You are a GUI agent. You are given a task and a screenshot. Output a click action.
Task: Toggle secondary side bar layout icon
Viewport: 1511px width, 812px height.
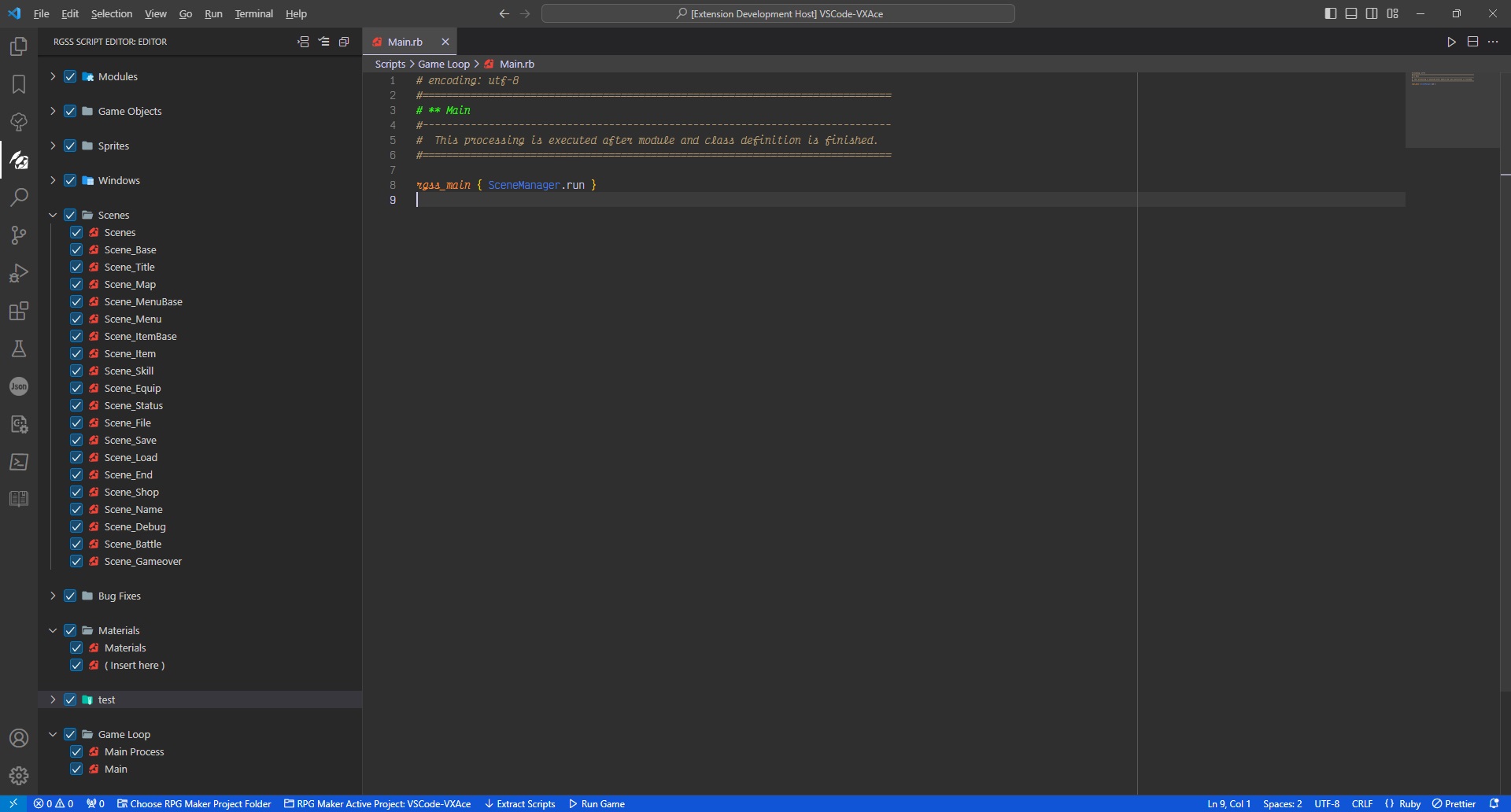(1372, 13)
